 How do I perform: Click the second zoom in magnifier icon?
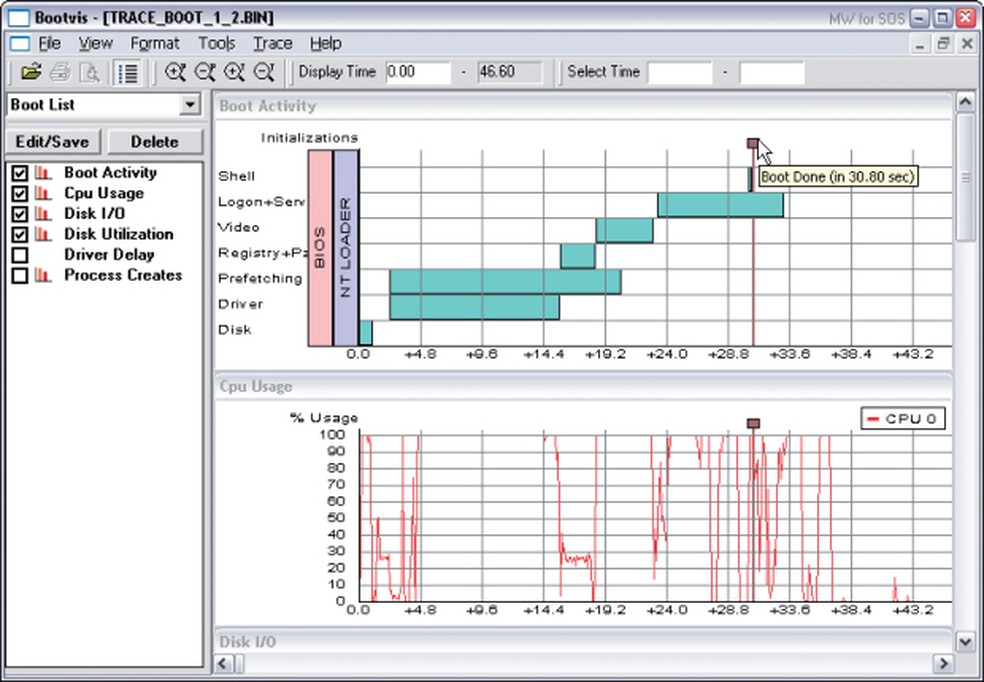point(234,72)
